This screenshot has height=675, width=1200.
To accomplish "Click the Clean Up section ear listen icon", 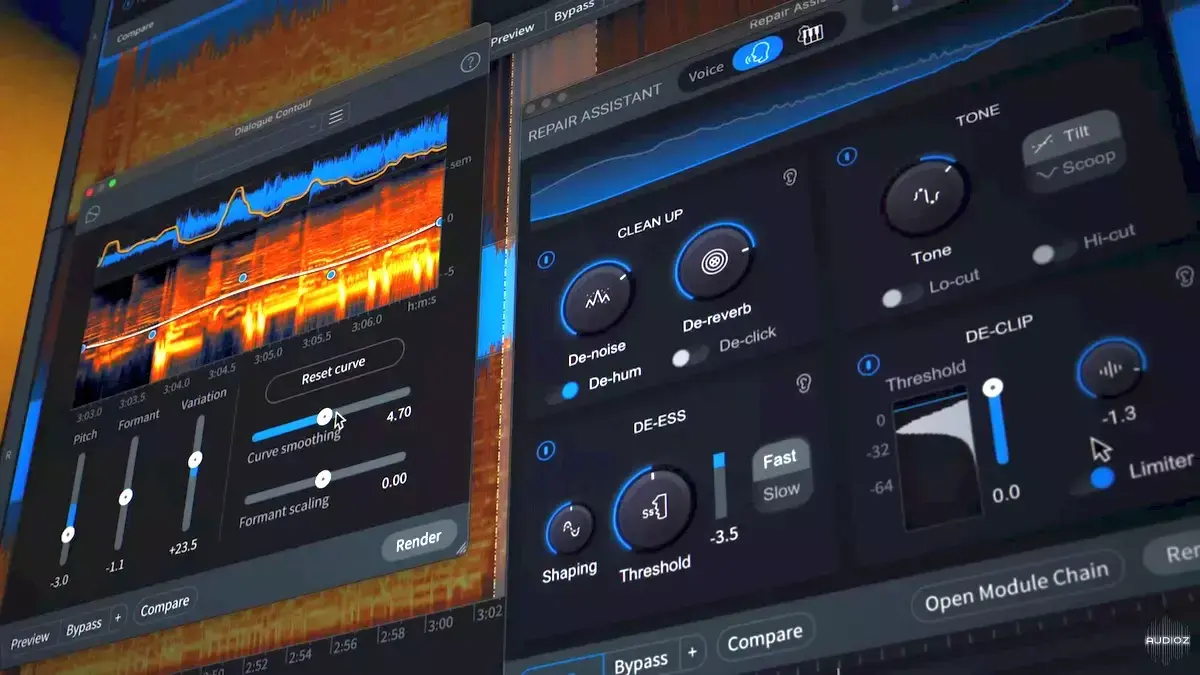I will pyautogui.click(x=789, y=178).
